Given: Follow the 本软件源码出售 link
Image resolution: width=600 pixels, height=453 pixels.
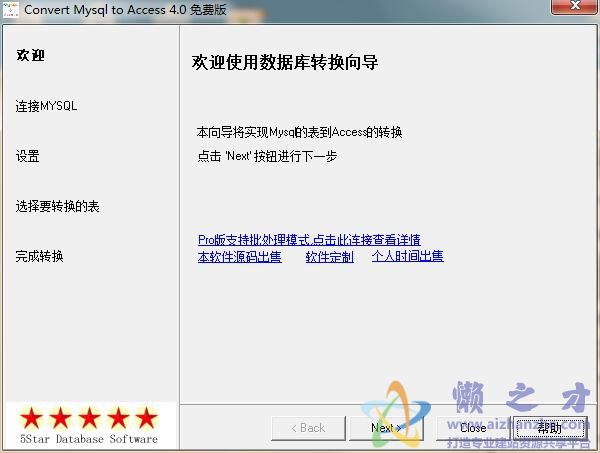Looking at the screenshot, I should [x=240, y=256].
